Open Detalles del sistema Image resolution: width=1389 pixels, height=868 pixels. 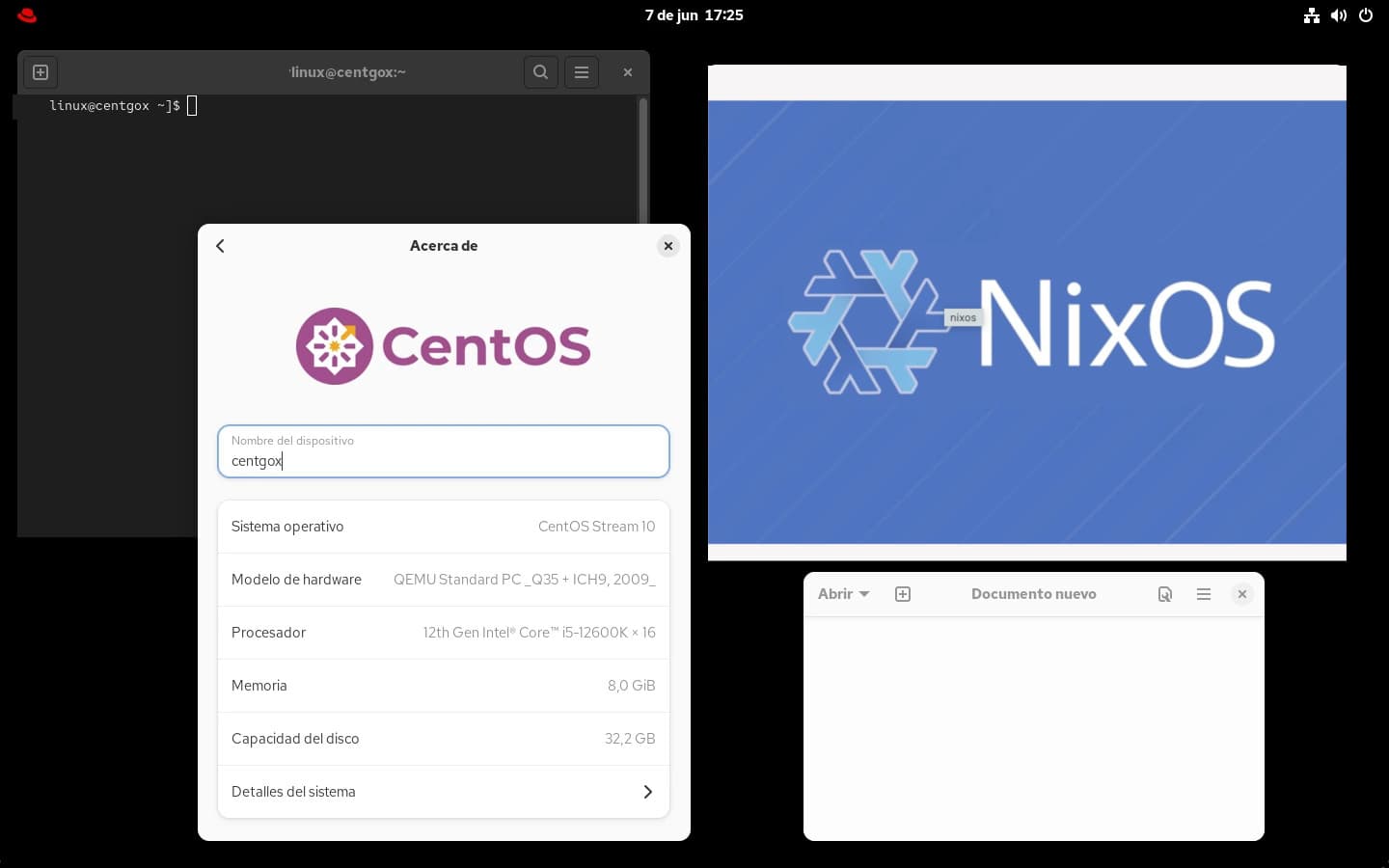pos(444,792)
